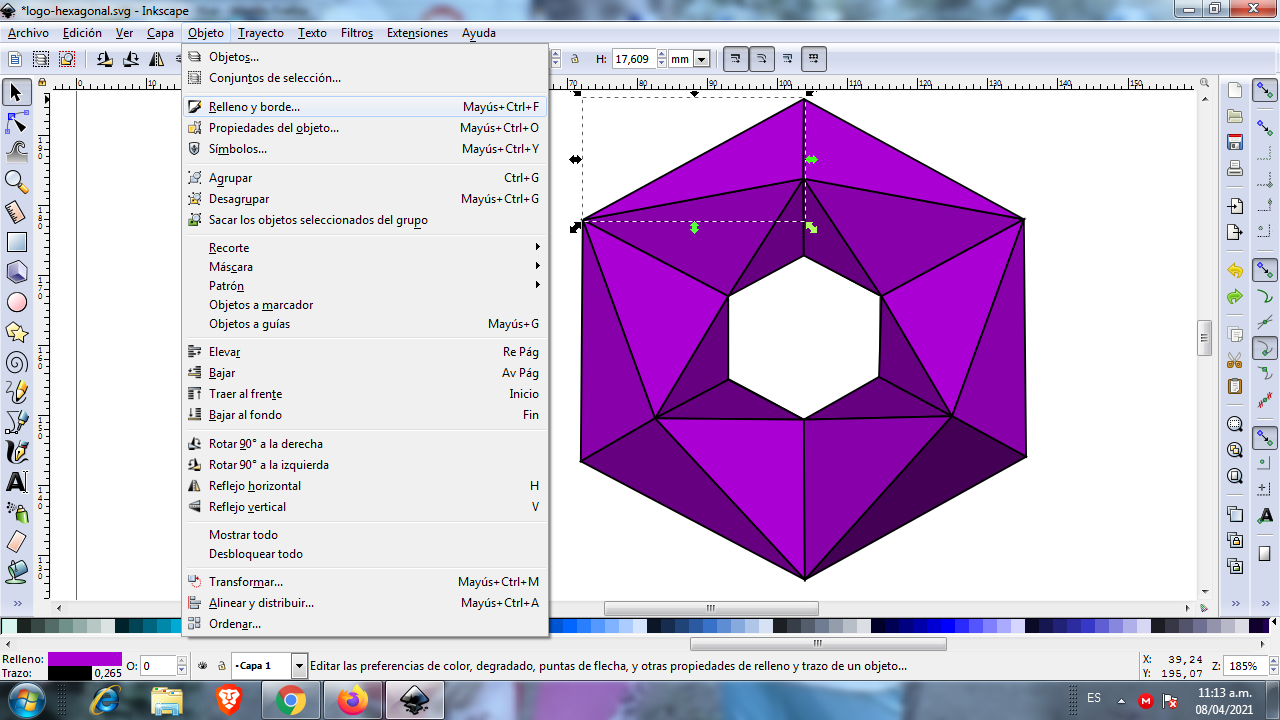Click the Cut scissors icon

(1235, 360)
